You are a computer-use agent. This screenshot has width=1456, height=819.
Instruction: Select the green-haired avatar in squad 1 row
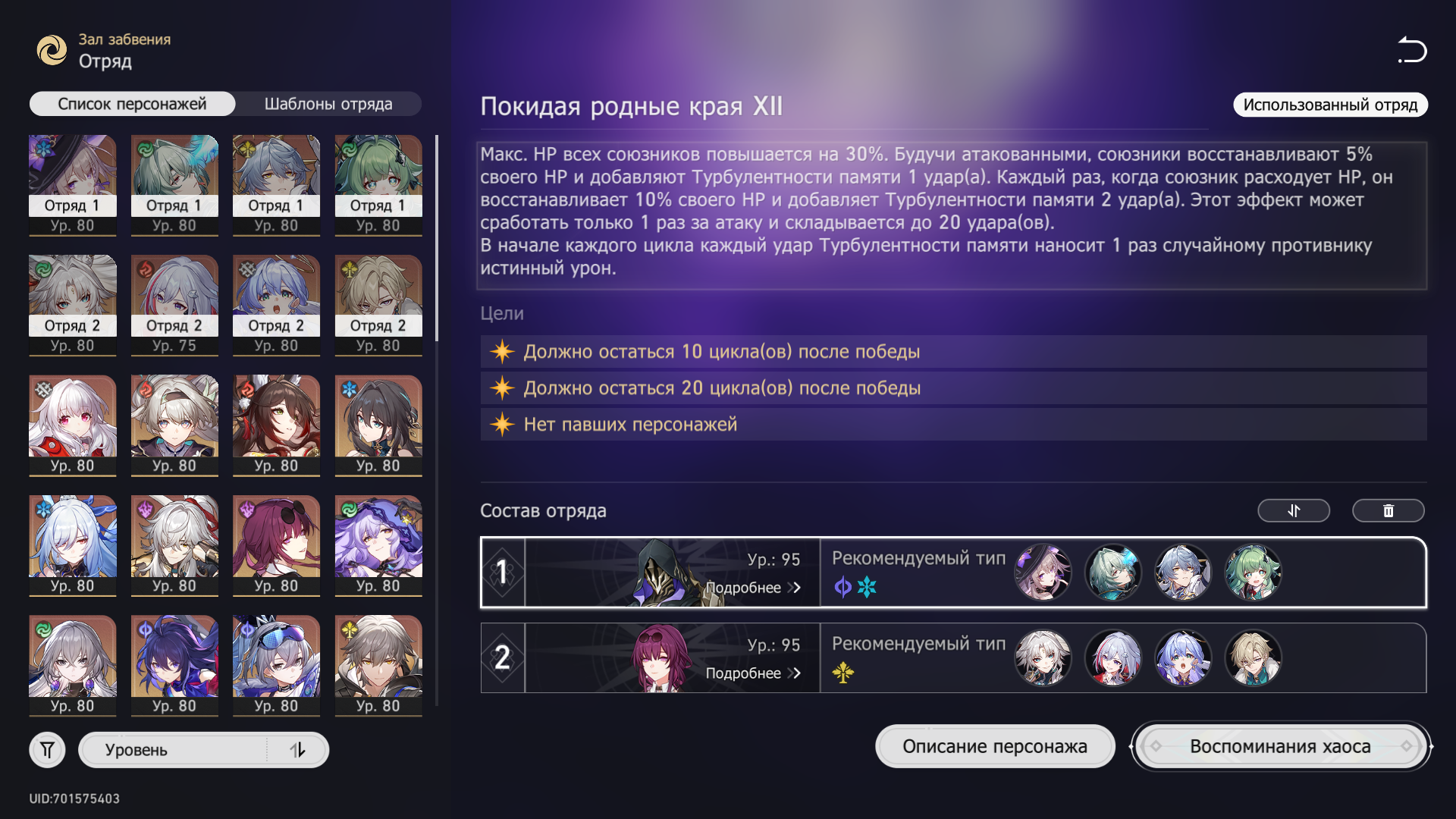[x=1252, y=573]
